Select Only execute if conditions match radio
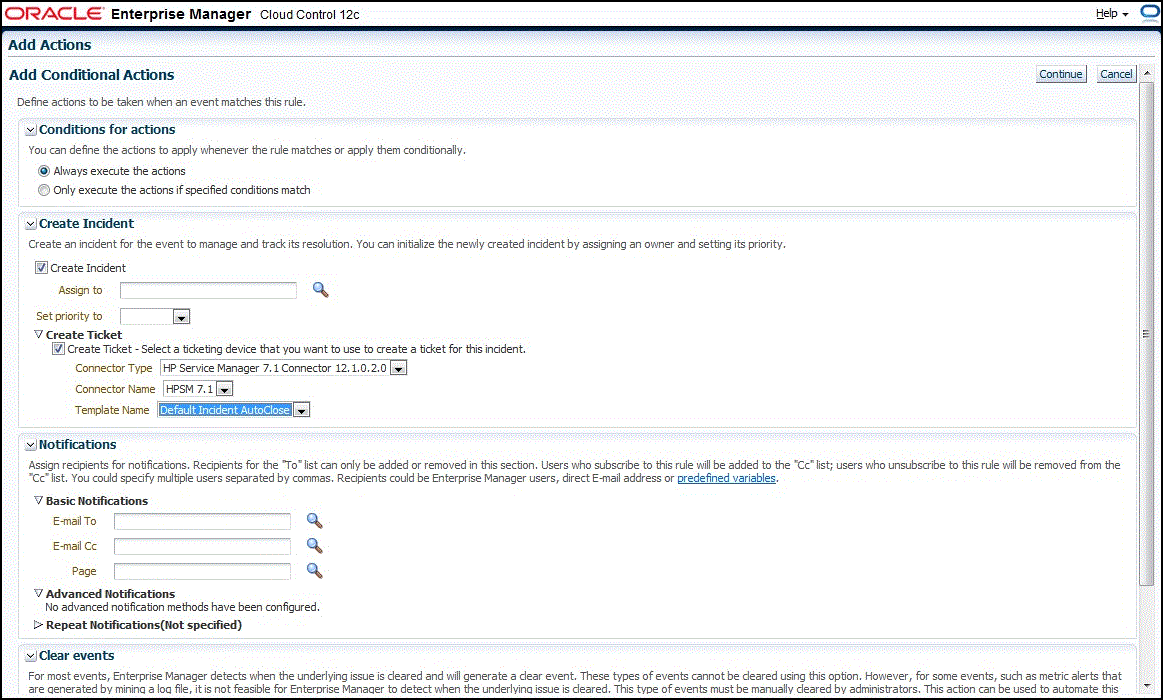Screen dimensions: 1163x700 [x=44, y=191]
